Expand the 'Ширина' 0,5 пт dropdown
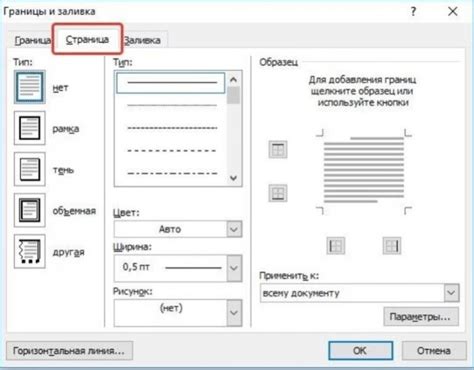The image size is (474, 370). pos(178,268)
